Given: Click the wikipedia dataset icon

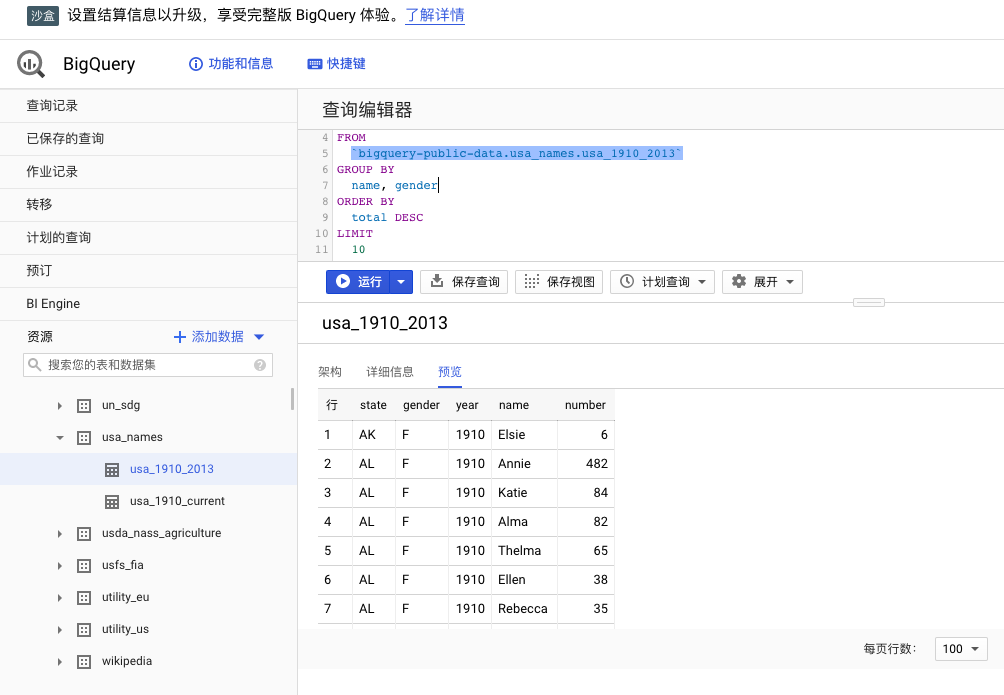Looking at the screenshot, I should pyautogui.click(x=84, y=662).
